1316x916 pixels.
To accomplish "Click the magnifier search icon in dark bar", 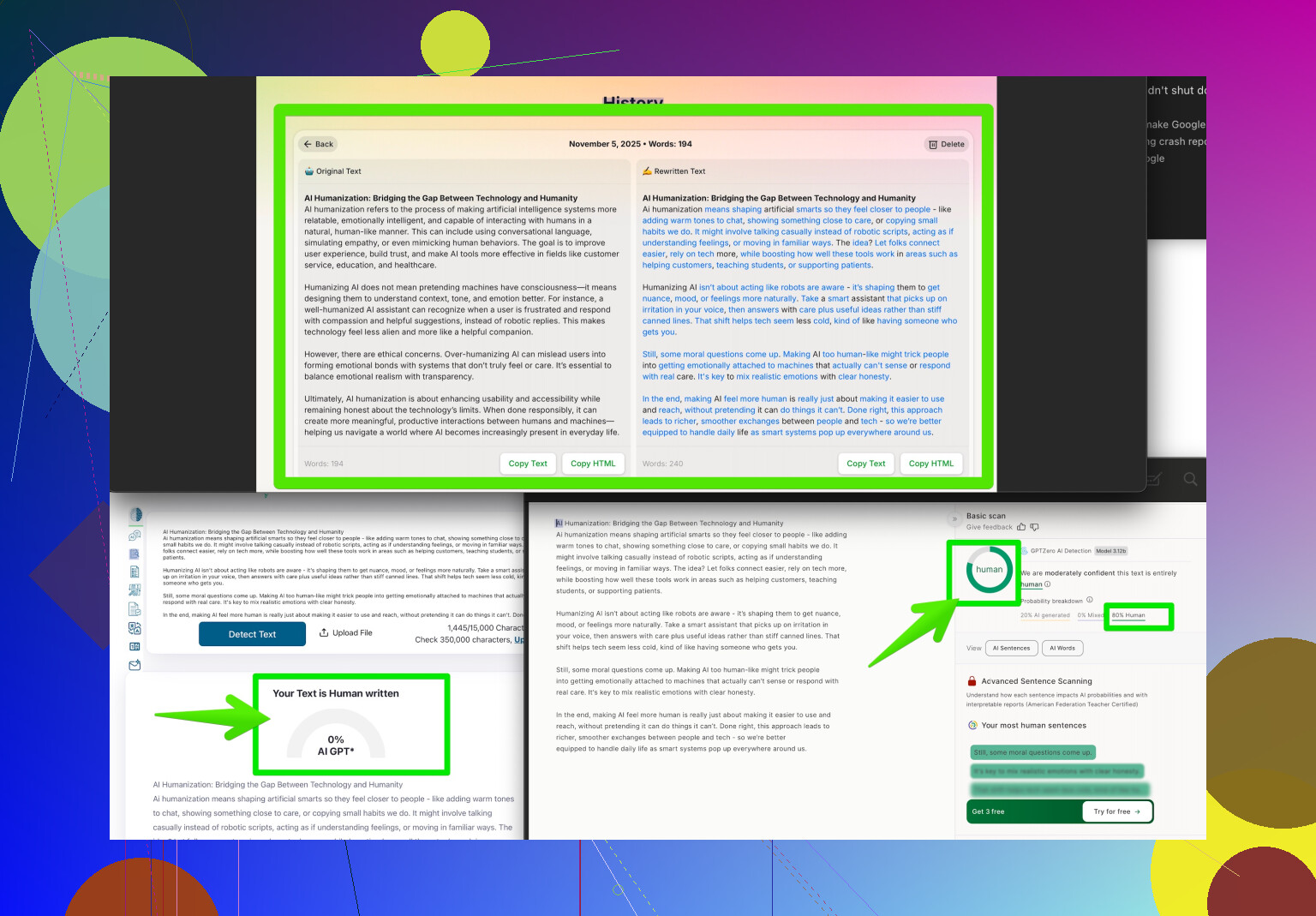I will 1190,479.
